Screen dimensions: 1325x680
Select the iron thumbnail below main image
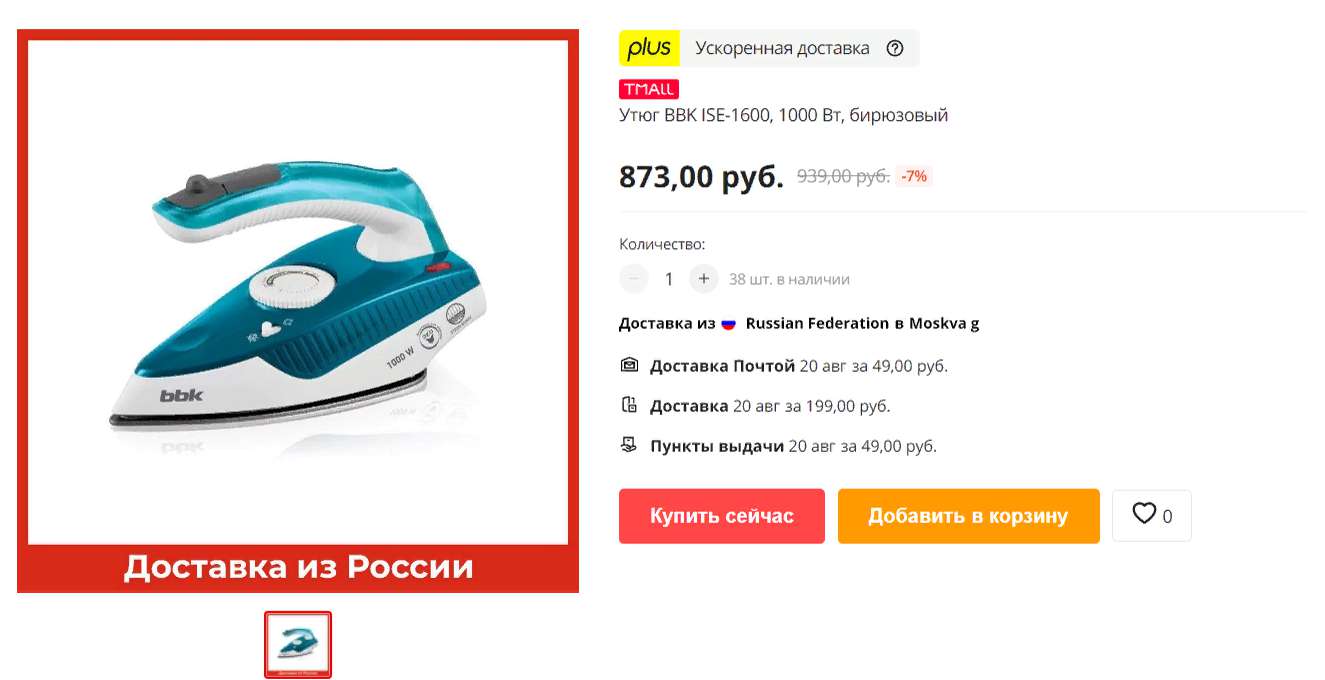[298, 645]
